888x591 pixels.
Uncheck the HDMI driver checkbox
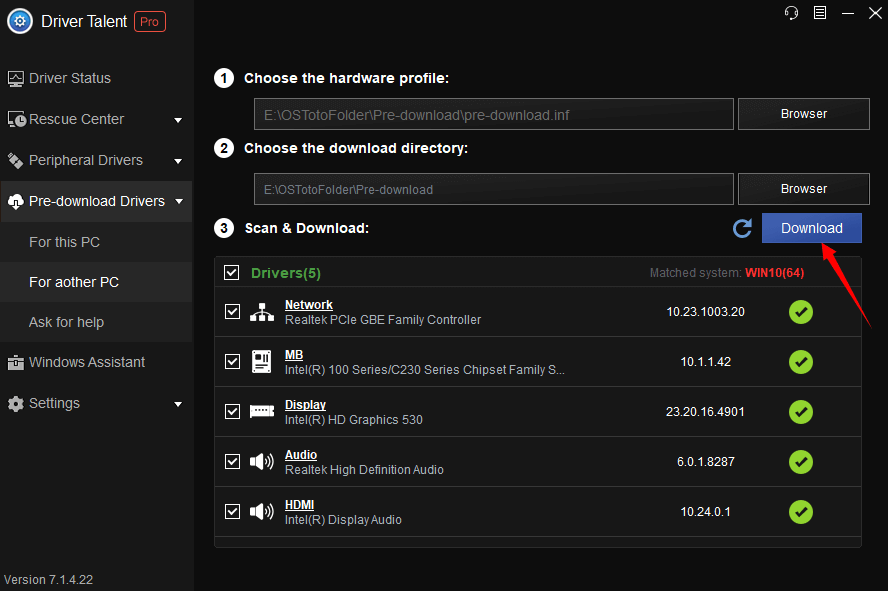click(232, 512)
